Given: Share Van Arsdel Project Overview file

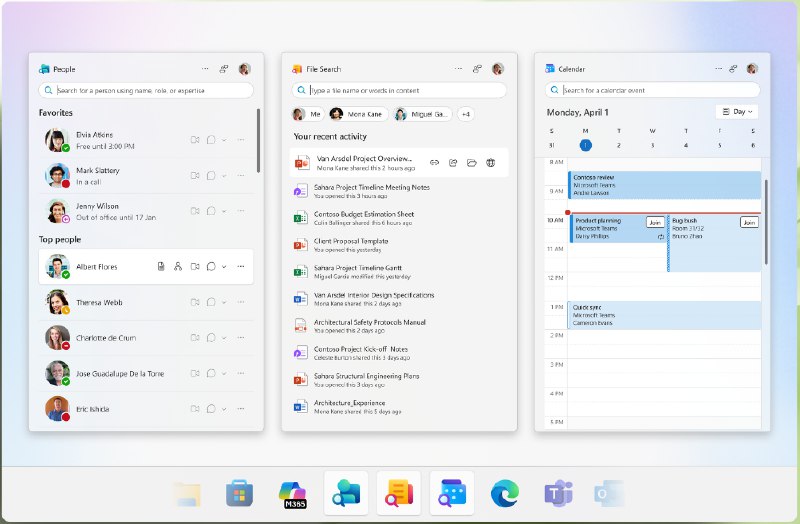Looking at the screenshot, I should [453, 163].
